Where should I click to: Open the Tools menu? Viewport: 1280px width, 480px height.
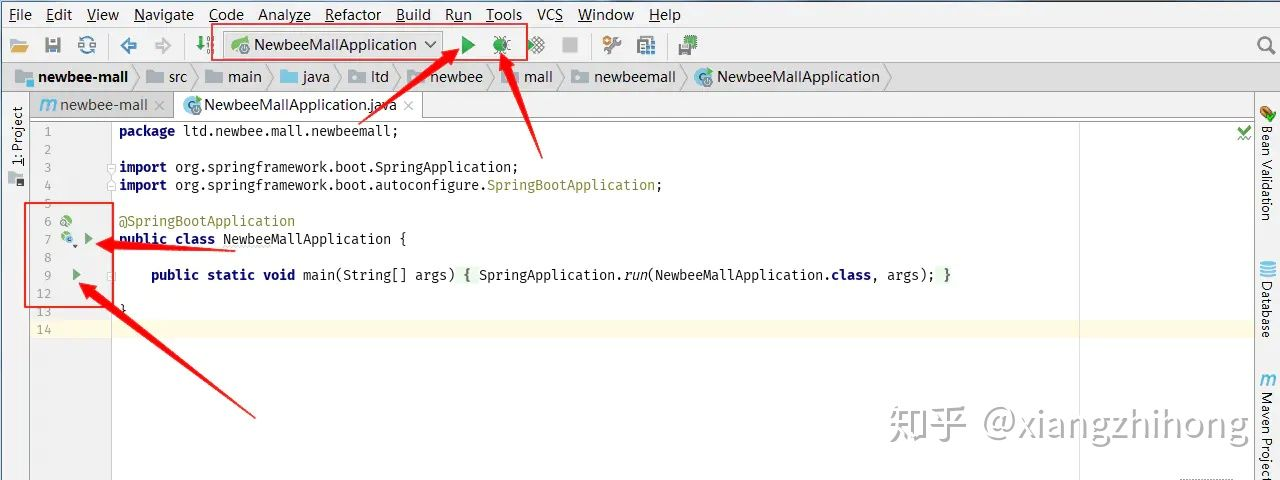tap(504, 15)
